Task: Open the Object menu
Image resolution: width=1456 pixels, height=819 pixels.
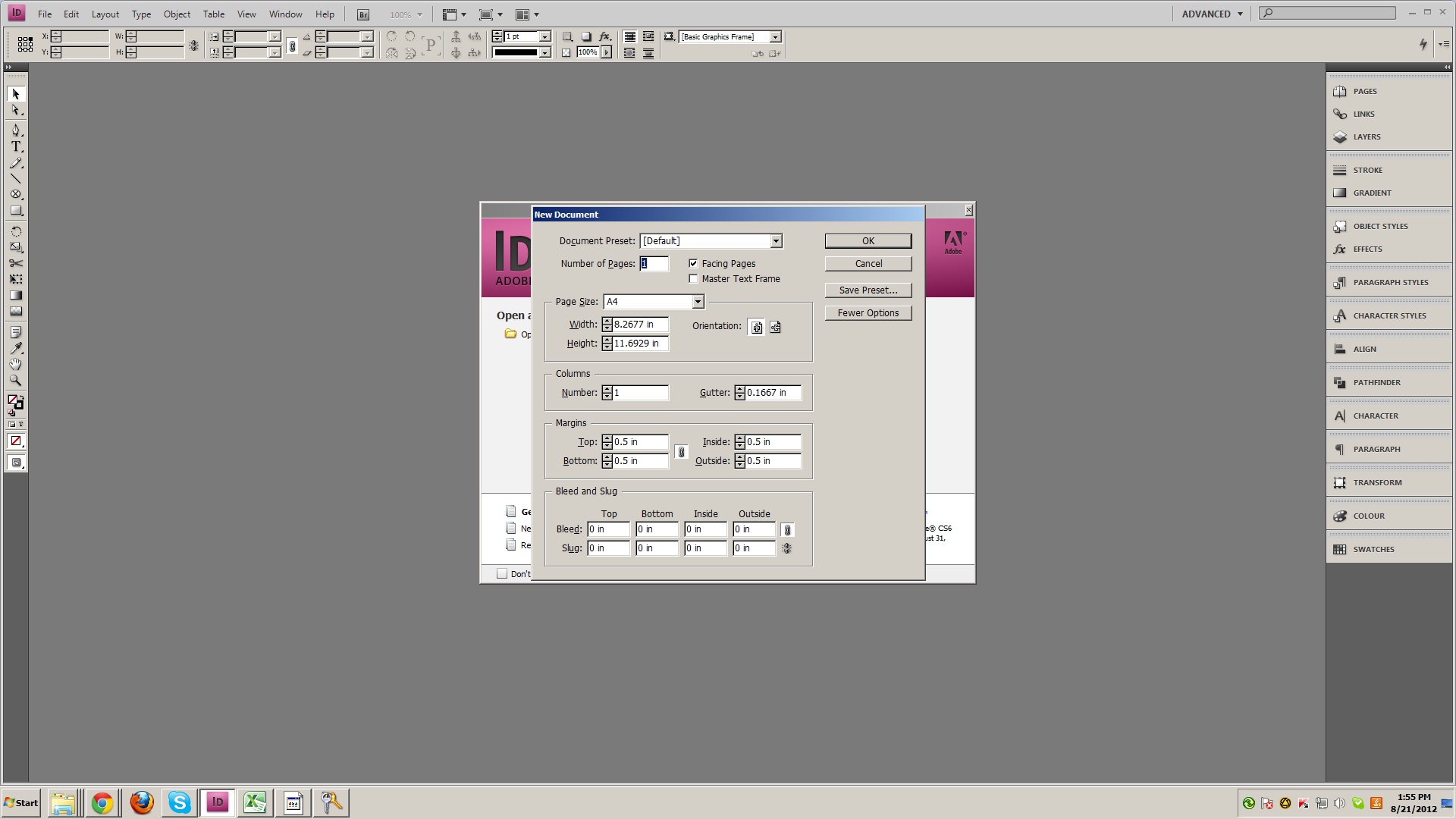Action: 177,14
